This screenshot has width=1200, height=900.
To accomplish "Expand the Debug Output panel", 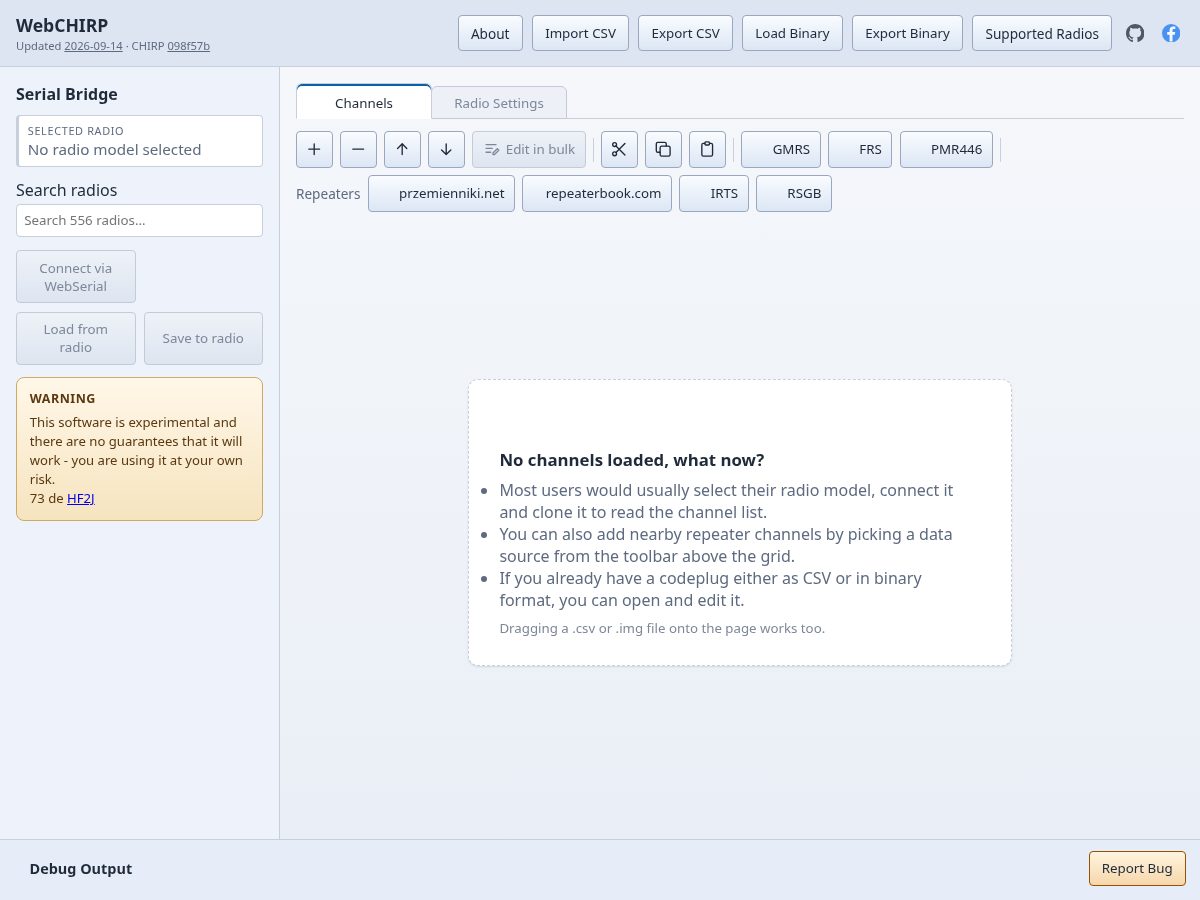I will 81,869.
